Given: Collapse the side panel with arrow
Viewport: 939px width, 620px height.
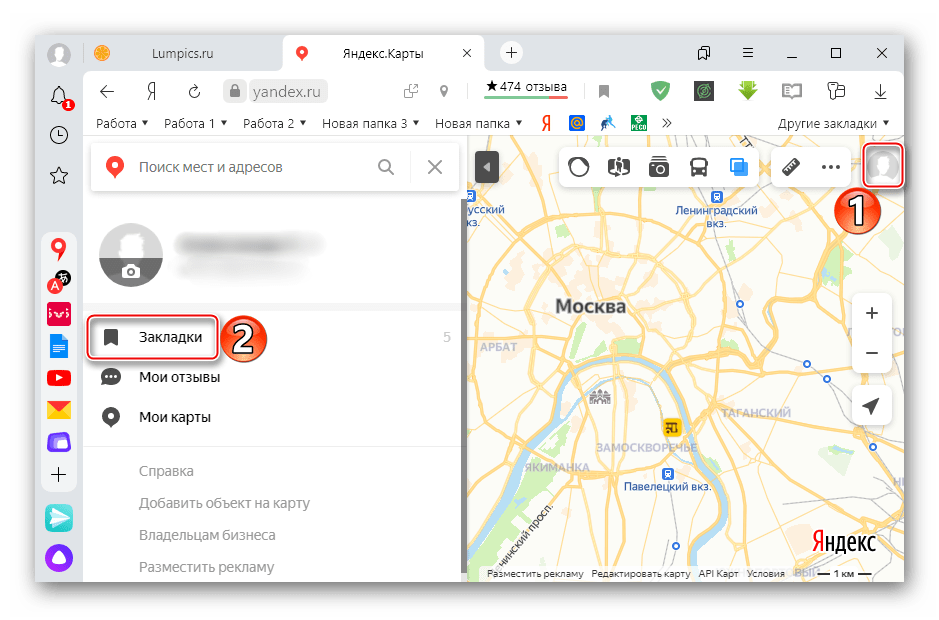Looking at the screenshot, I should coord(486,167).
